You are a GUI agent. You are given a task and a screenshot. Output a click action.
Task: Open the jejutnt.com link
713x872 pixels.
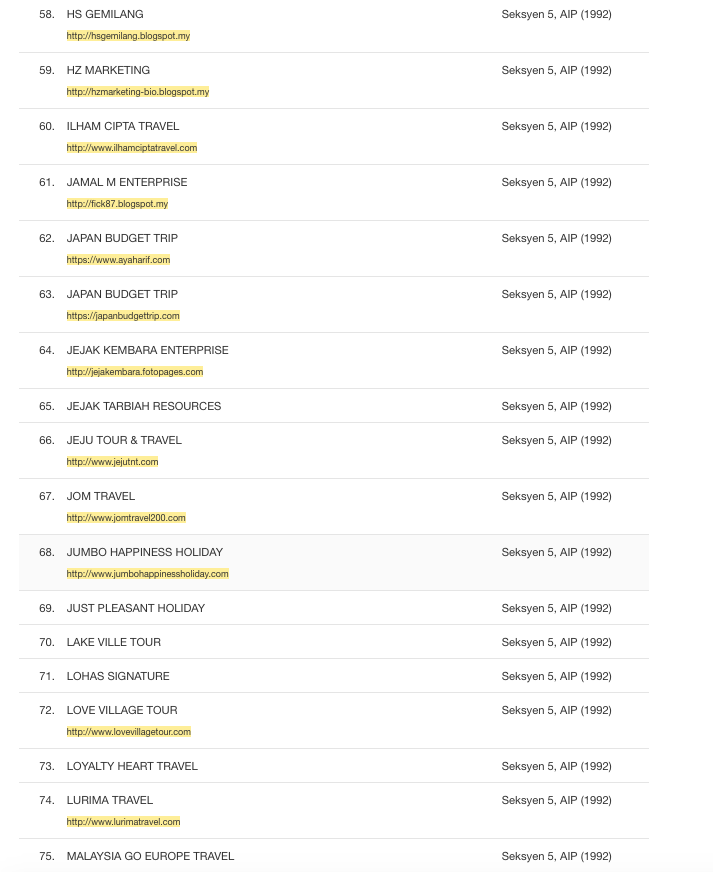112,462
